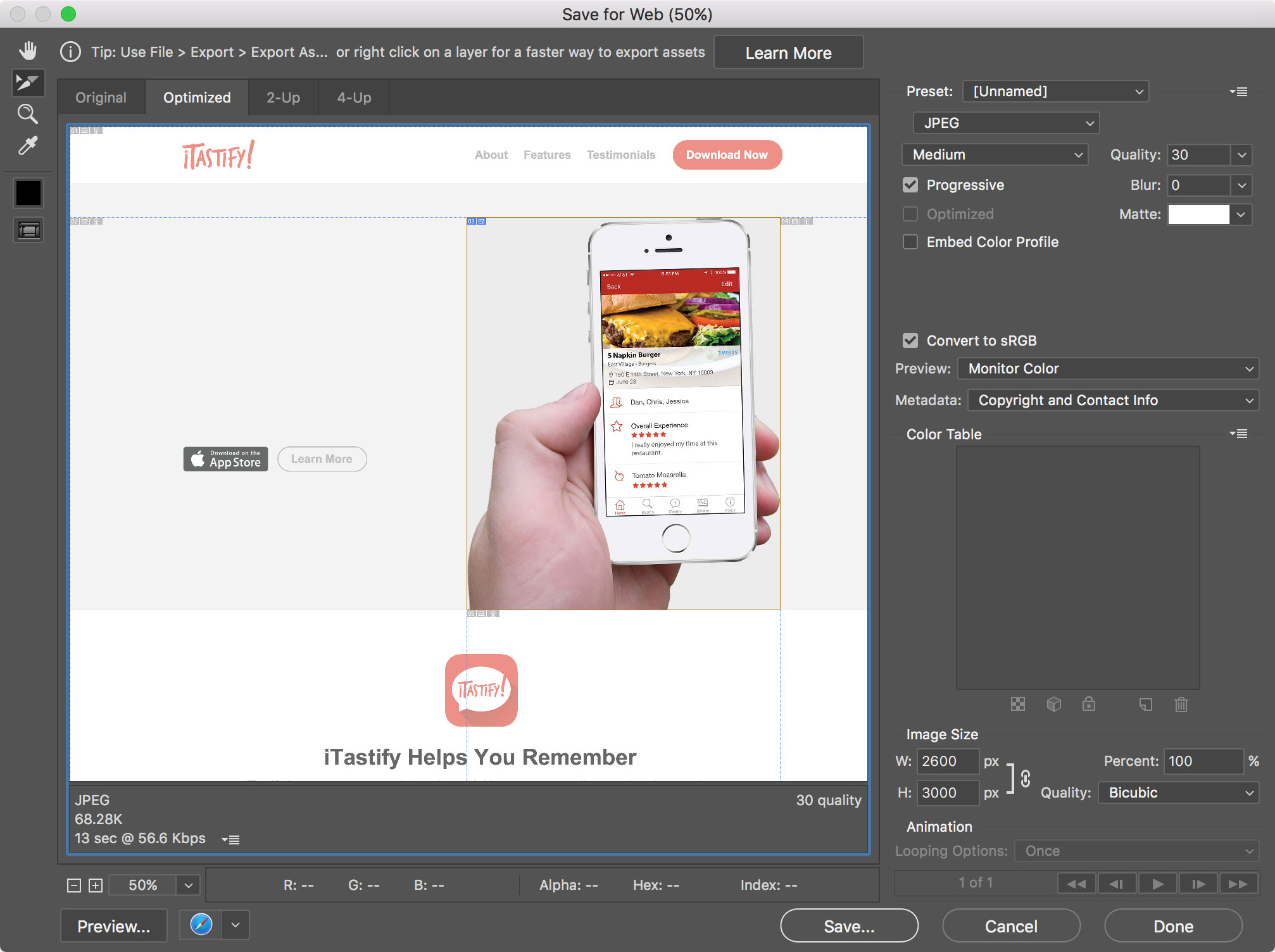The image size is (1275, 952).
Task: Click the Done button
Action: coord(1172,925)
